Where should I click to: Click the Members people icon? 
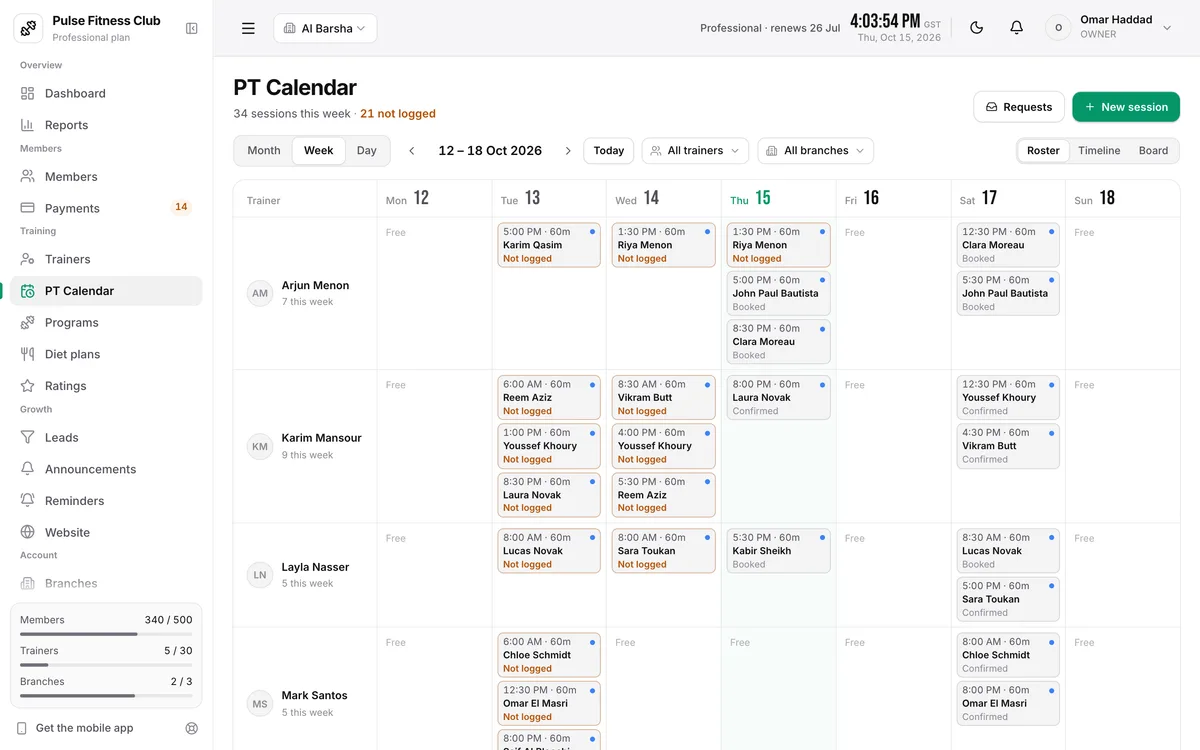[x=28, y=176]
